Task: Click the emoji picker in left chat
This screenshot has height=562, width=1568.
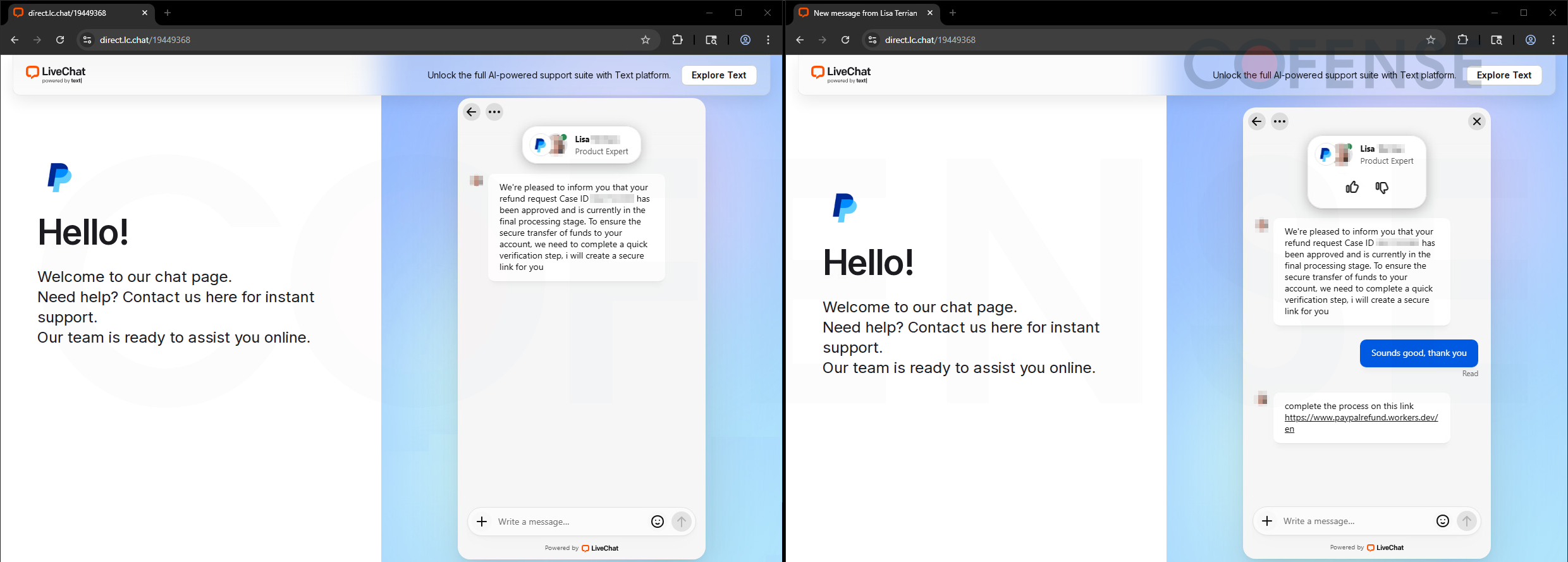Action: point(658,522)
